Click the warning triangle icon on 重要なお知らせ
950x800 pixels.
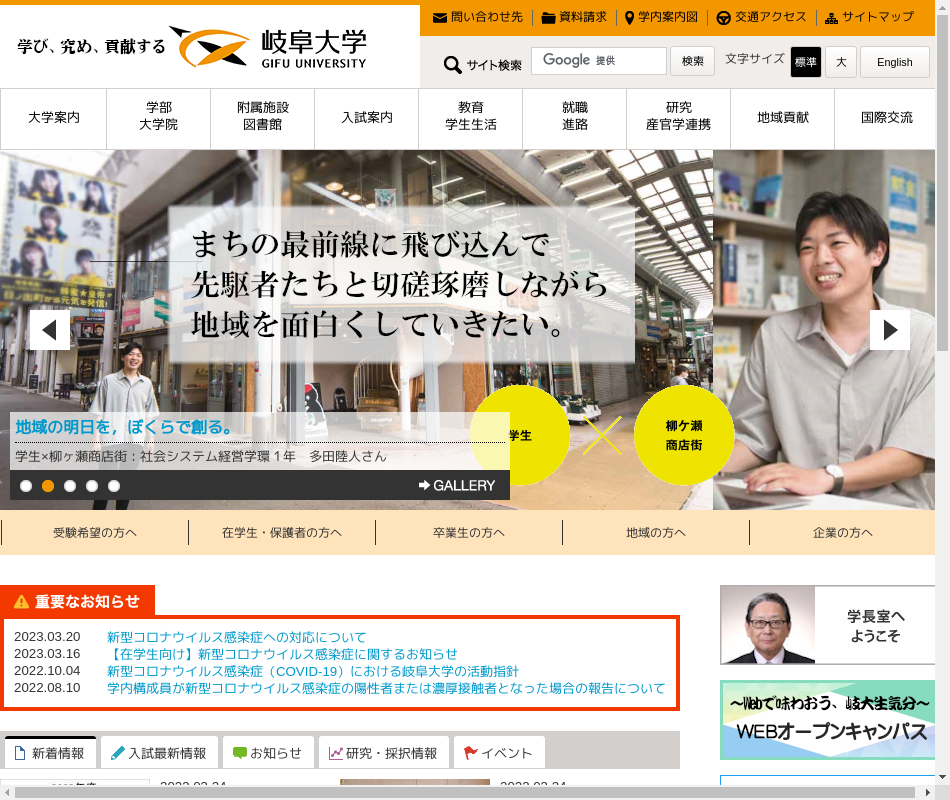click(22, 601)
